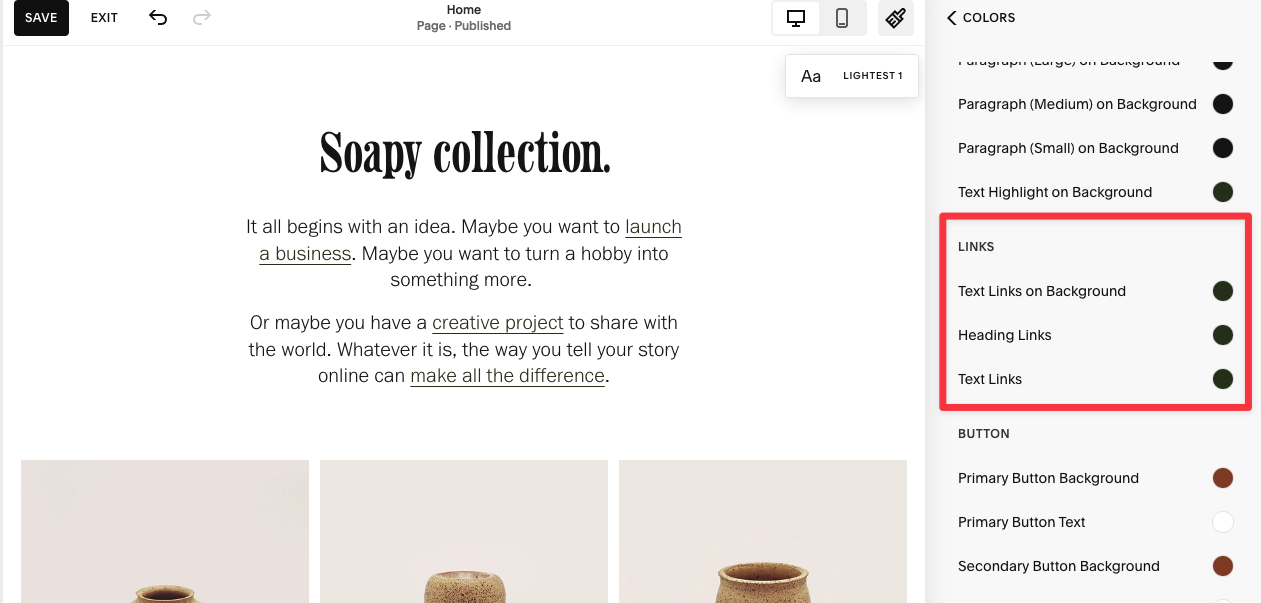Follow the 'make all the difference' link
The width and height of the screenshot is (1261, 603).
click(508, 377)
